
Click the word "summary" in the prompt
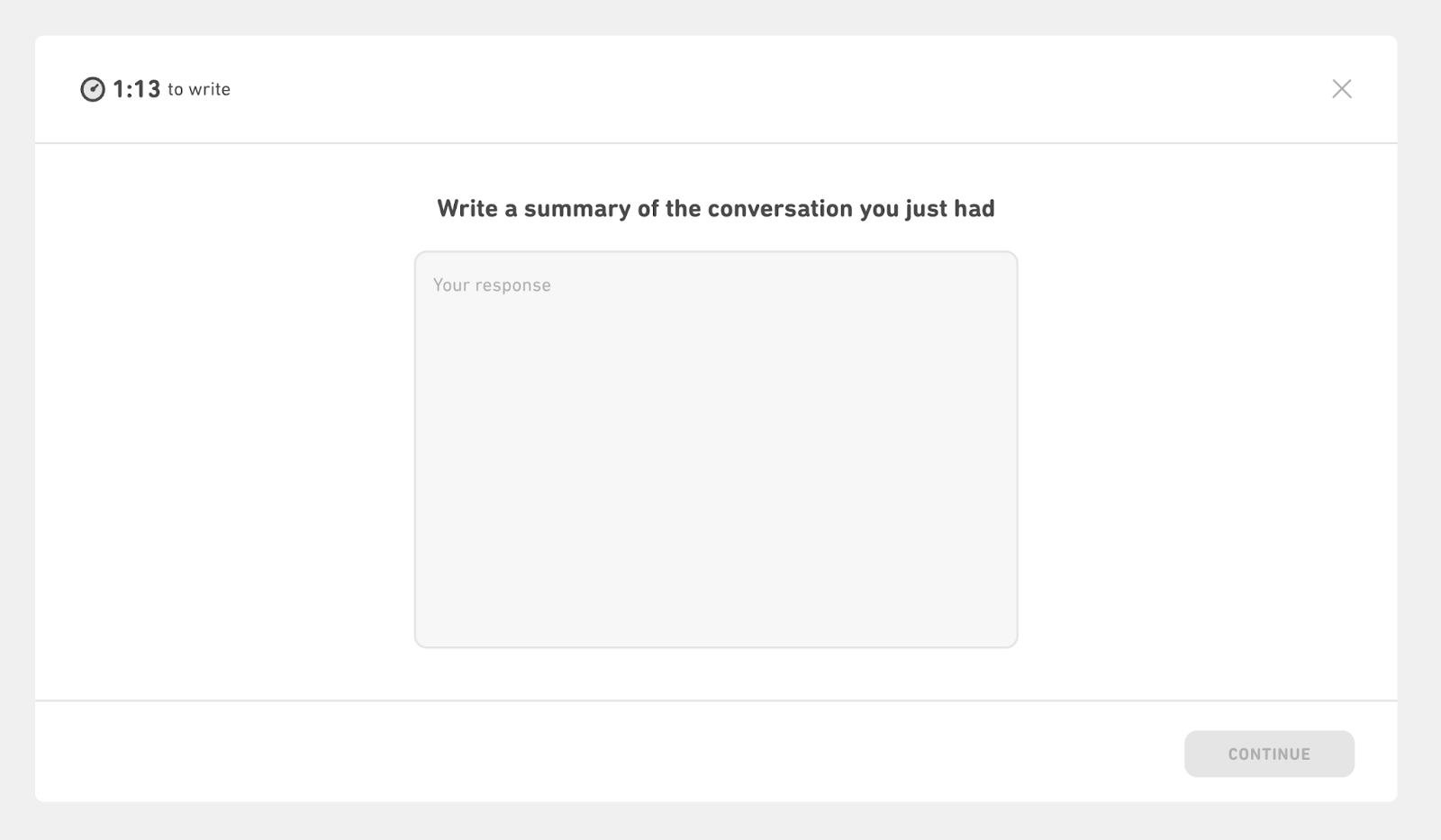coord(576,209)
